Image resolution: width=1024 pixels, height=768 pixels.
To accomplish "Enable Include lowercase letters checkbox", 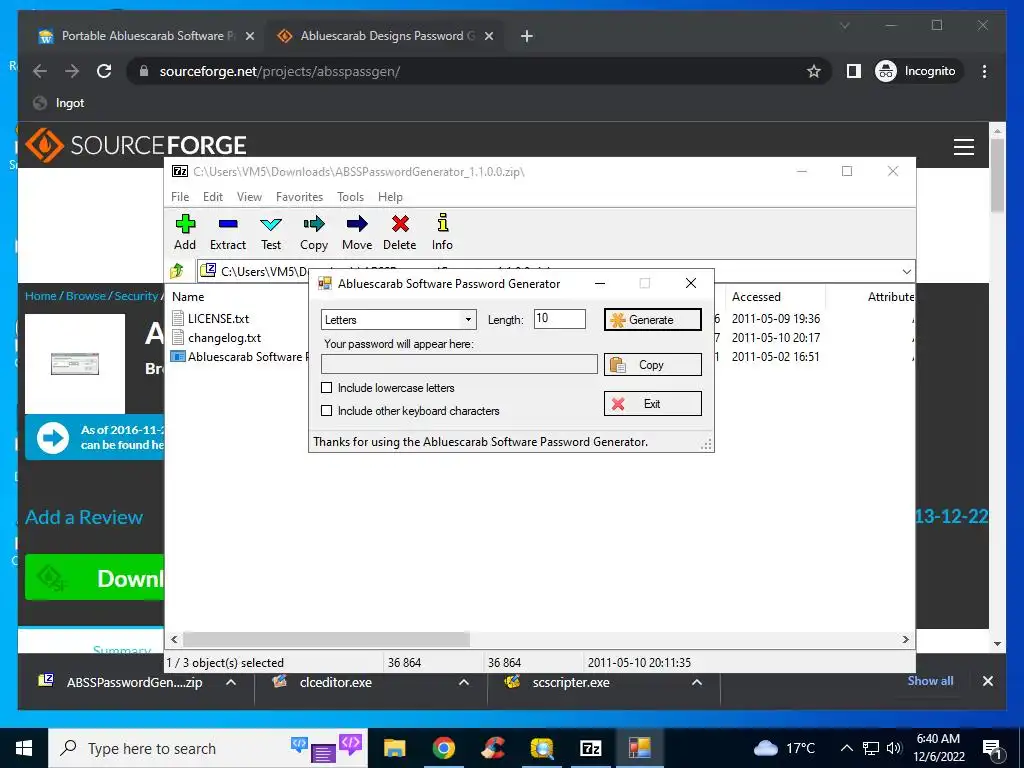I will 327,387.
